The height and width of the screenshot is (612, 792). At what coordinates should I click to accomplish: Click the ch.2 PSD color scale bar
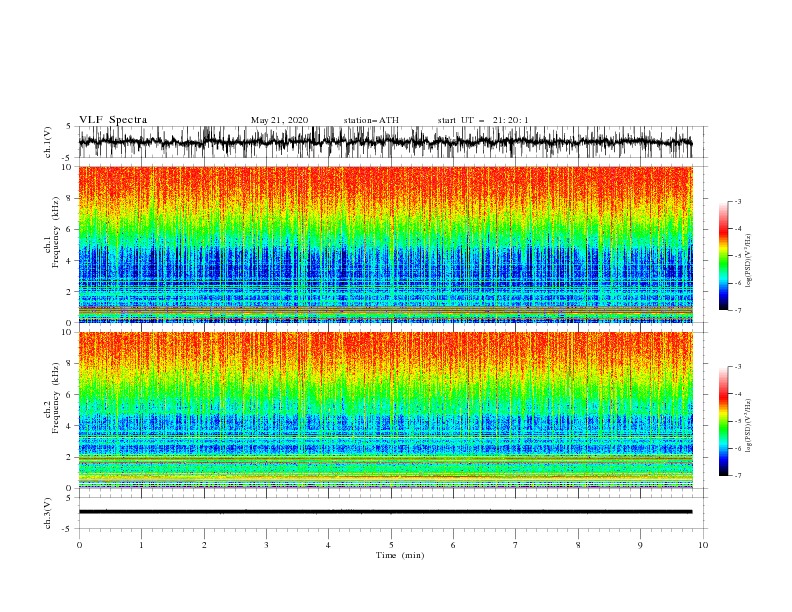(723, 421)
